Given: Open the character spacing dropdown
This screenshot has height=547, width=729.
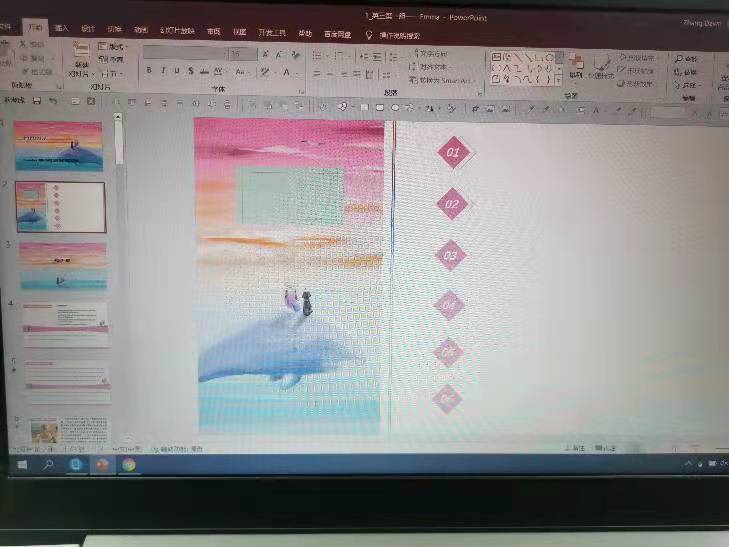Looking at the screenshot, I should click(x=219, y=72).
